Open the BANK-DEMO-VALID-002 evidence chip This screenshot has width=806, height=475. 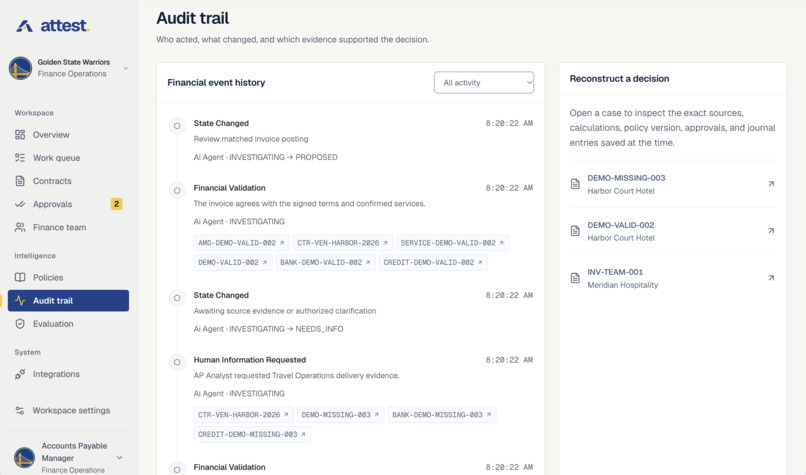tap(325, 262)
